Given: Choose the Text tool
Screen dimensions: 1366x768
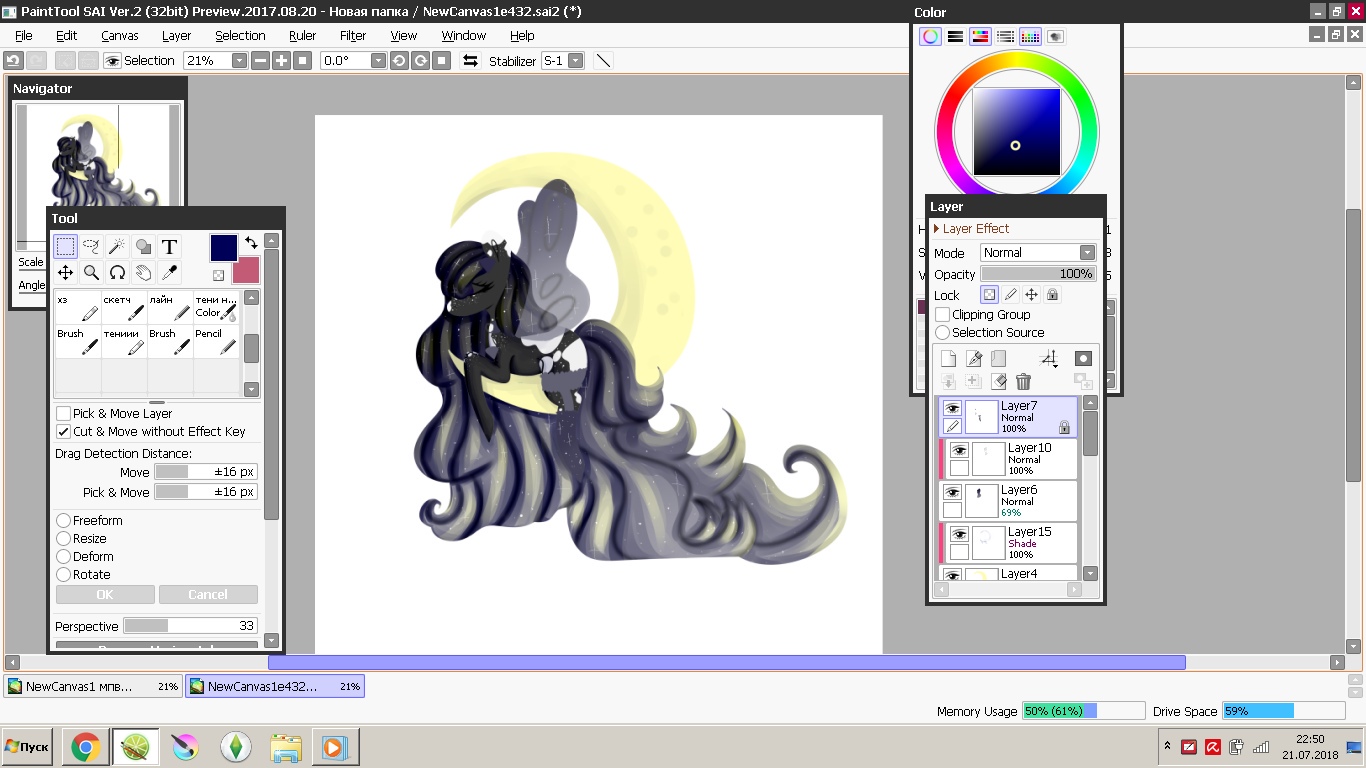Looking at the screenshot, I should click(x=169, y=247).
